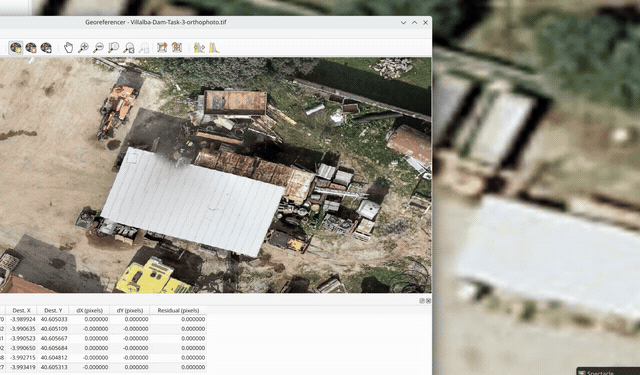
Task: Activate the Pan hand tool
Action: tap(68, 48)
